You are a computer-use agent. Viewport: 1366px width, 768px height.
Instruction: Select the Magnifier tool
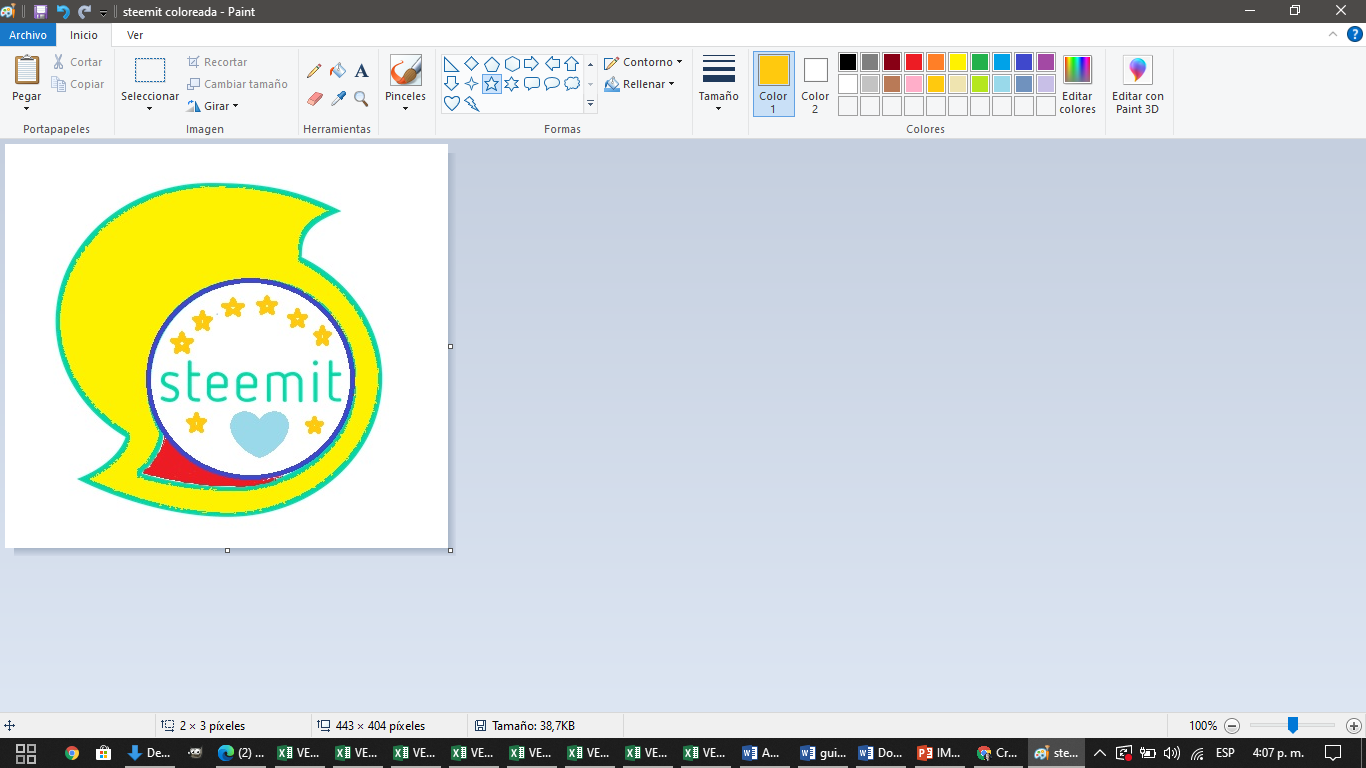coord(361,99)
